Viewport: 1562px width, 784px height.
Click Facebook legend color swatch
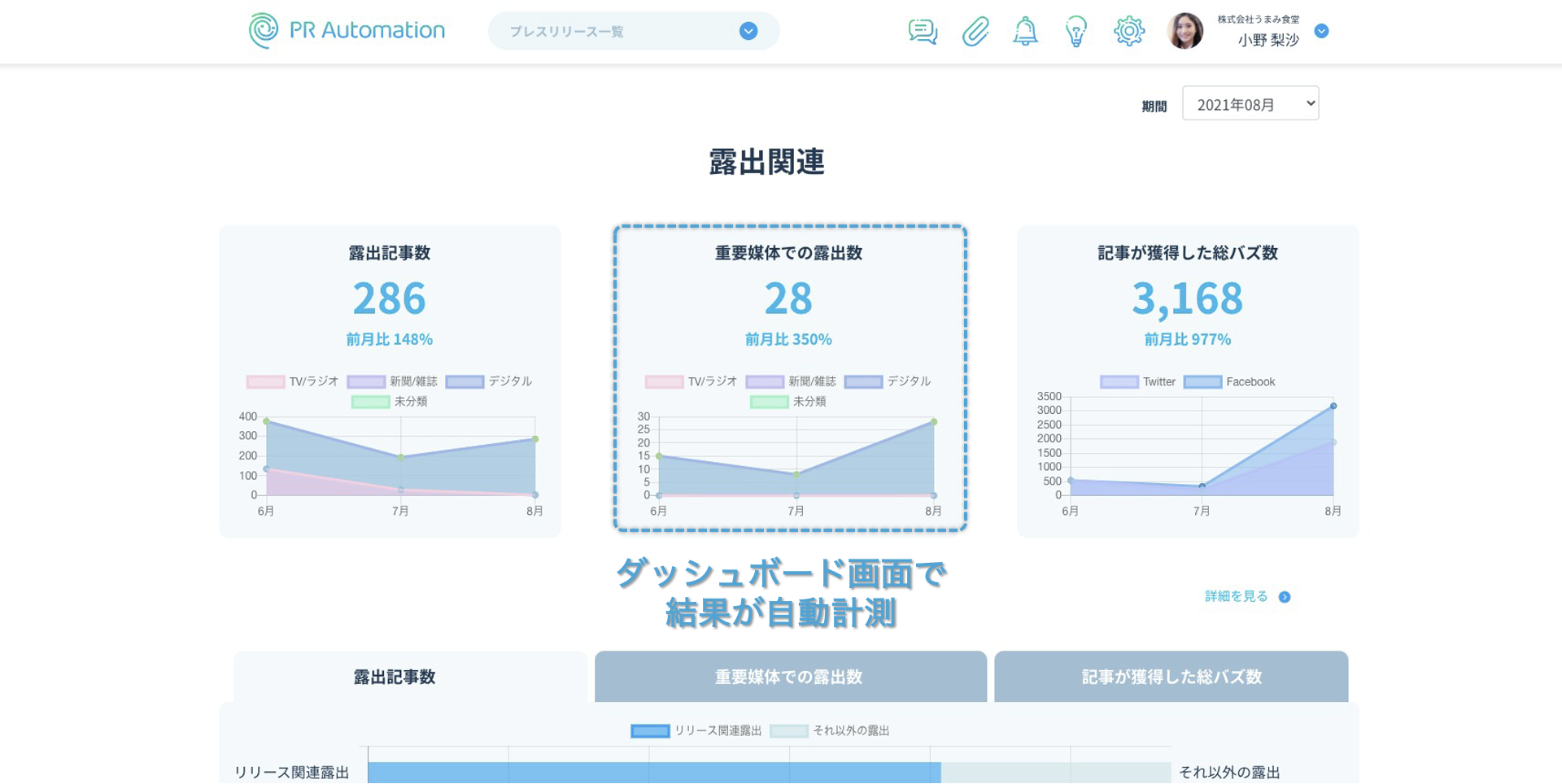coord(1202,382)
